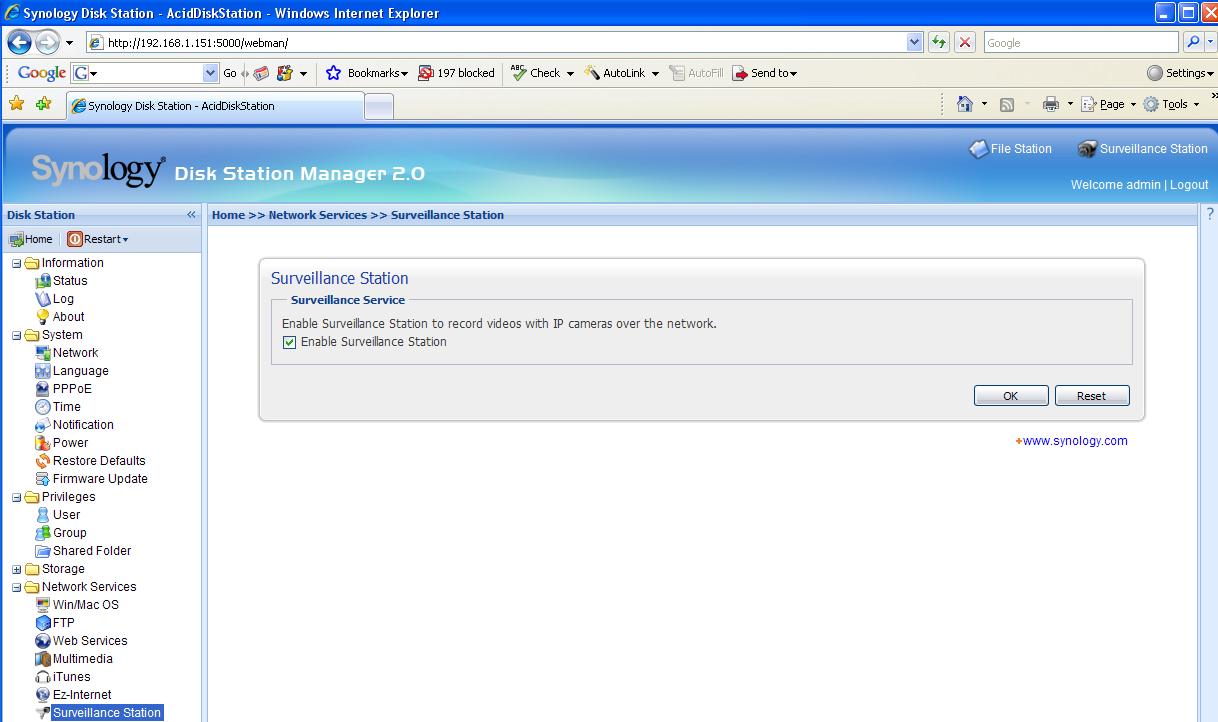Open the Send to menu
1218x722 pixels.
765,73
